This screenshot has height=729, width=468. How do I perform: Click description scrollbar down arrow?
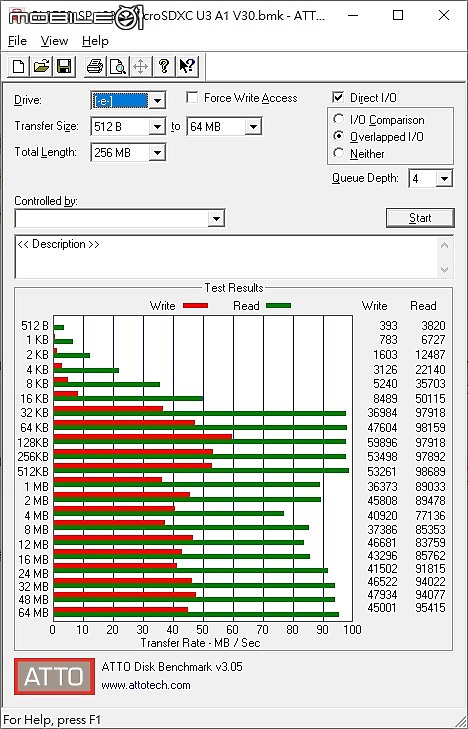(445, 270)
